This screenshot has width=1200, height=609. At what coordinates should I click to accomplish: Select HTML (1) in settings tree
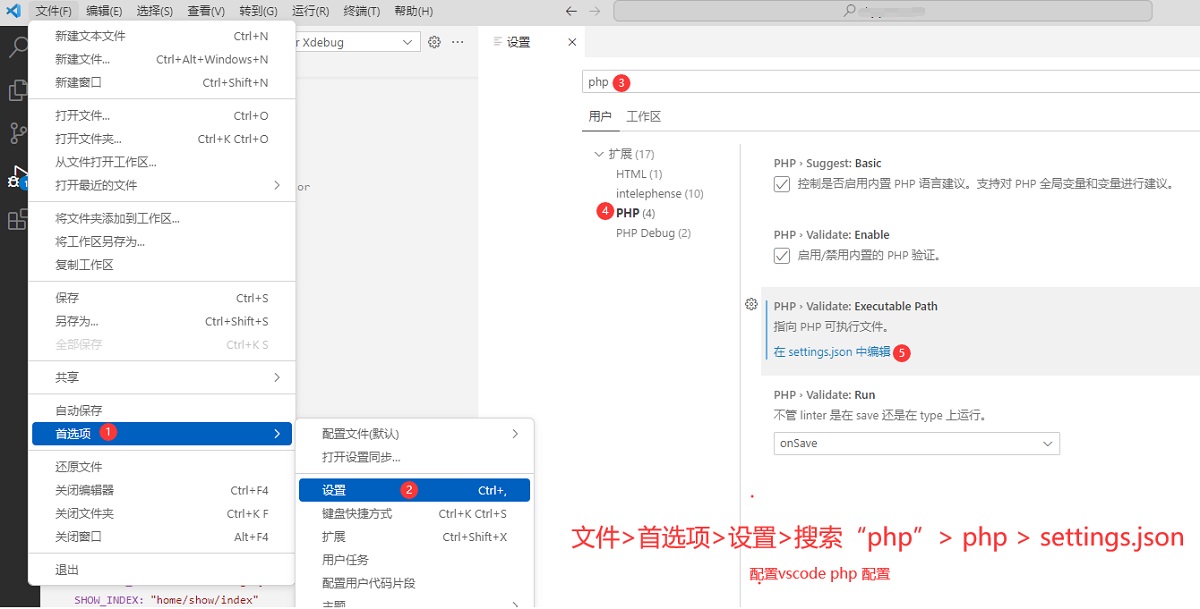(x=639, y=174)
